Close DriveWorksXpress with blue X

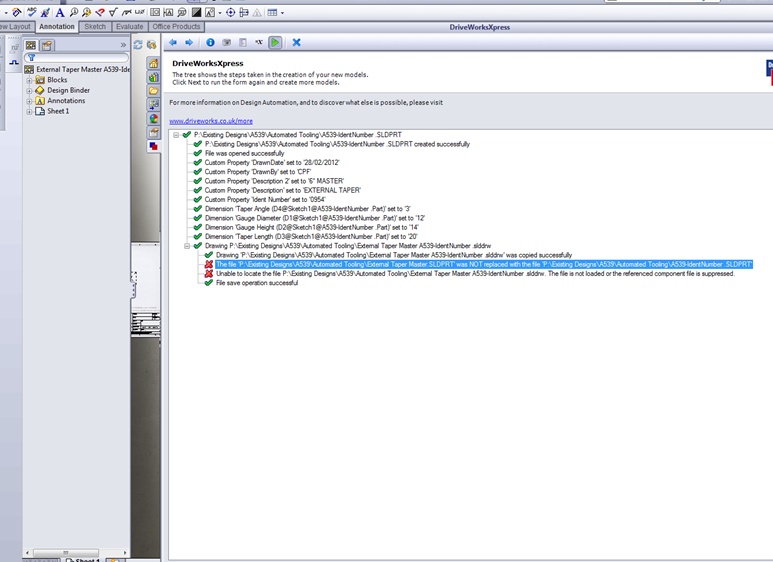pyautogui.click(x=296, y=42)
